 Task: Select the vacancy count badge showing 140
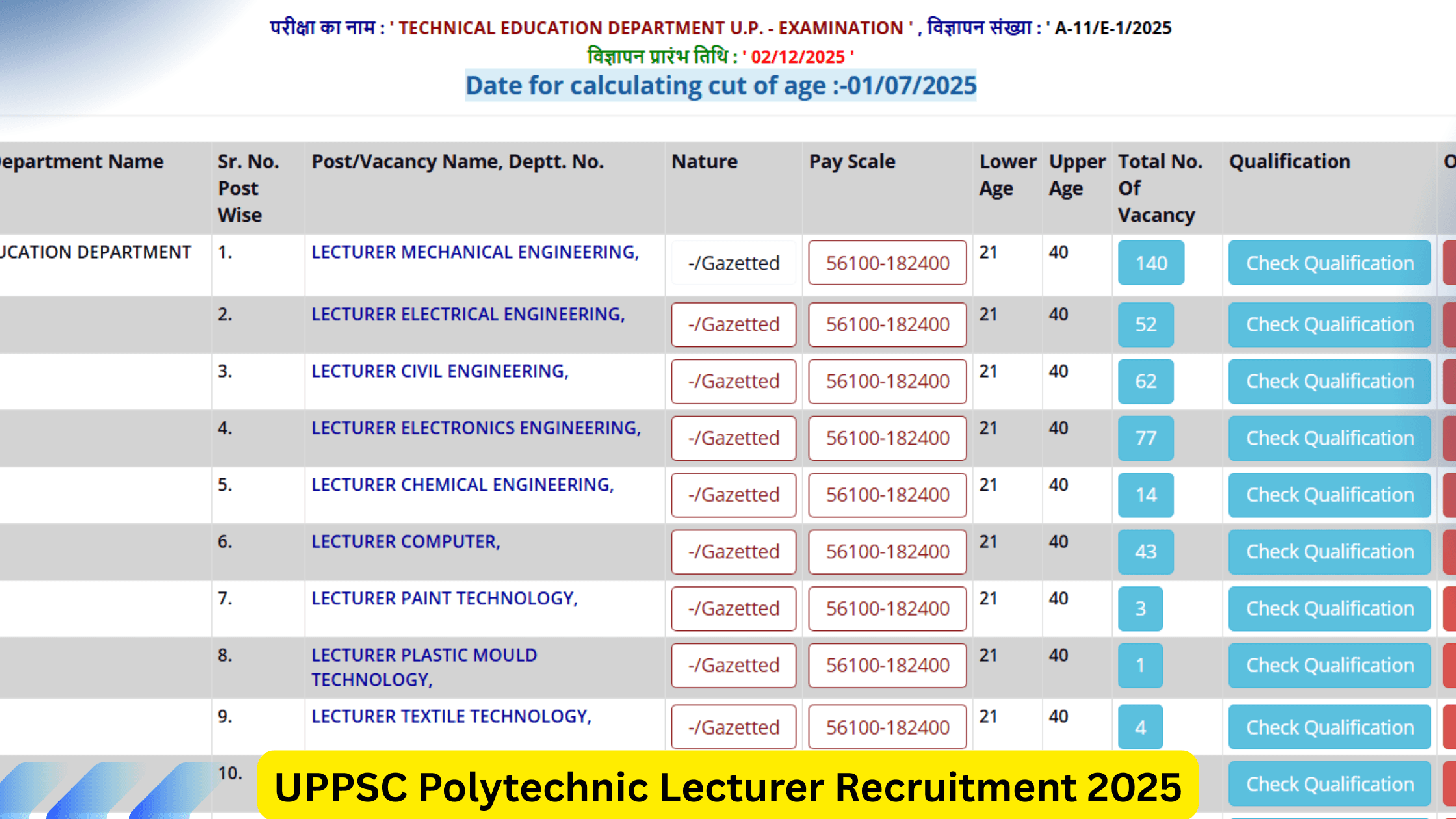click(x=1150, y=263)
